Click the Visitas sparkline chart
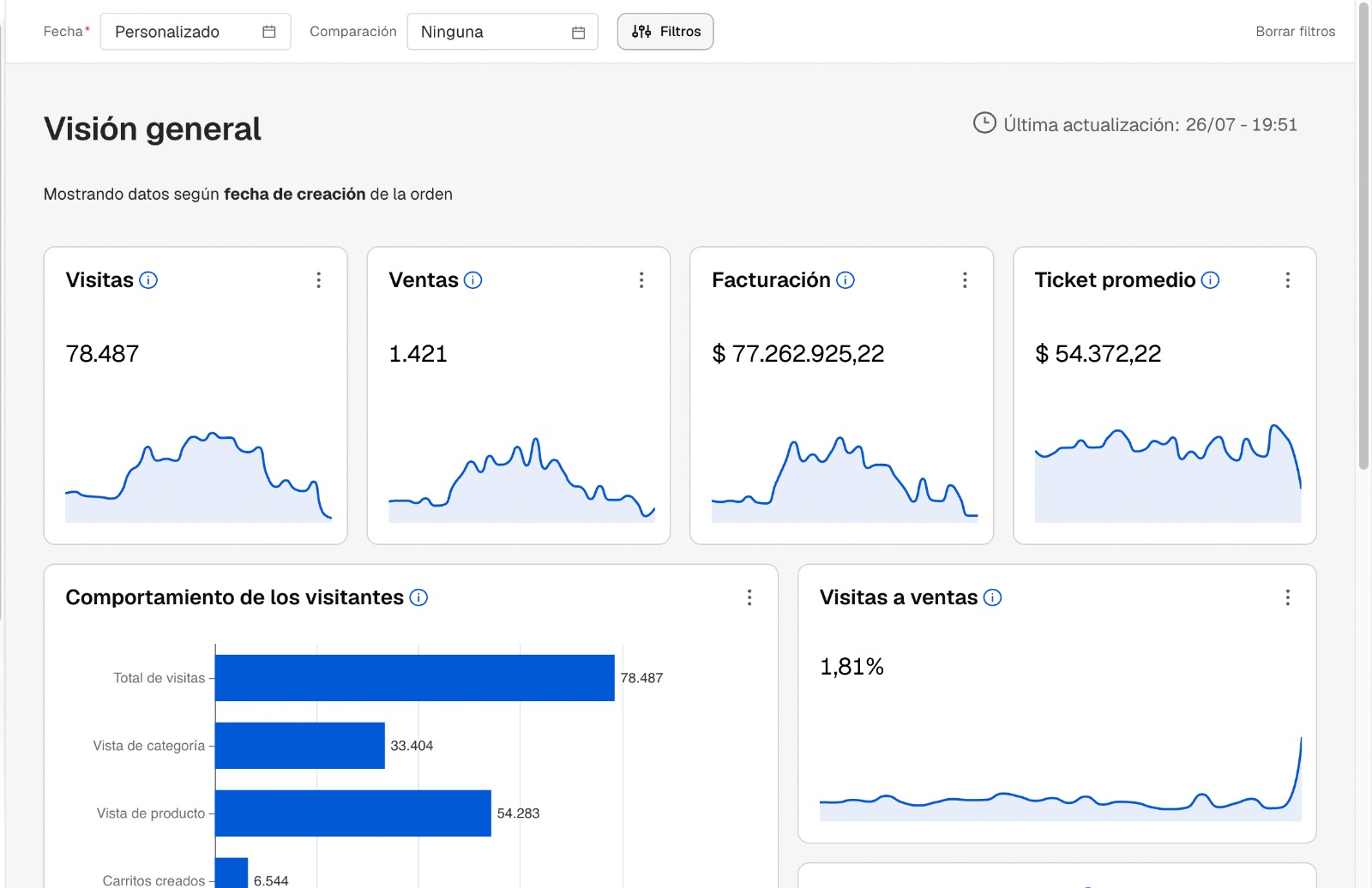 click(198, 477)
